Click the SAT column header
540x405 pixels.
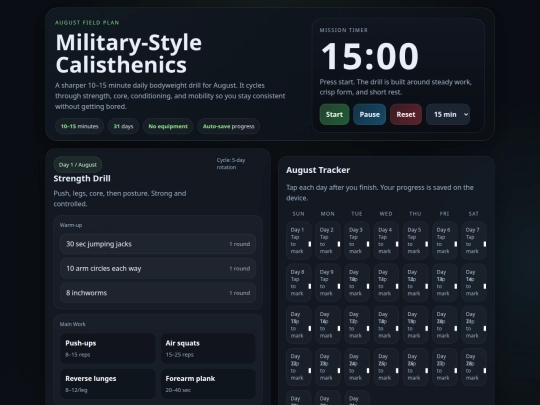pos(474,214)
